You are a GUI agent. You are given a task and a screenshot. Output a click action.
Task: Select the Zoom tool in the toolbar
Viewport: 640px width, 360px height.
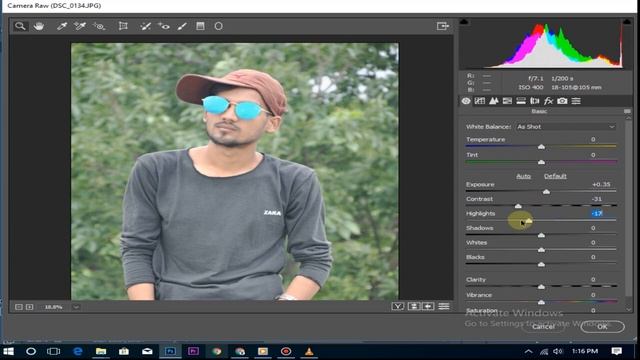pyautogui.click(x=20, y=26)
